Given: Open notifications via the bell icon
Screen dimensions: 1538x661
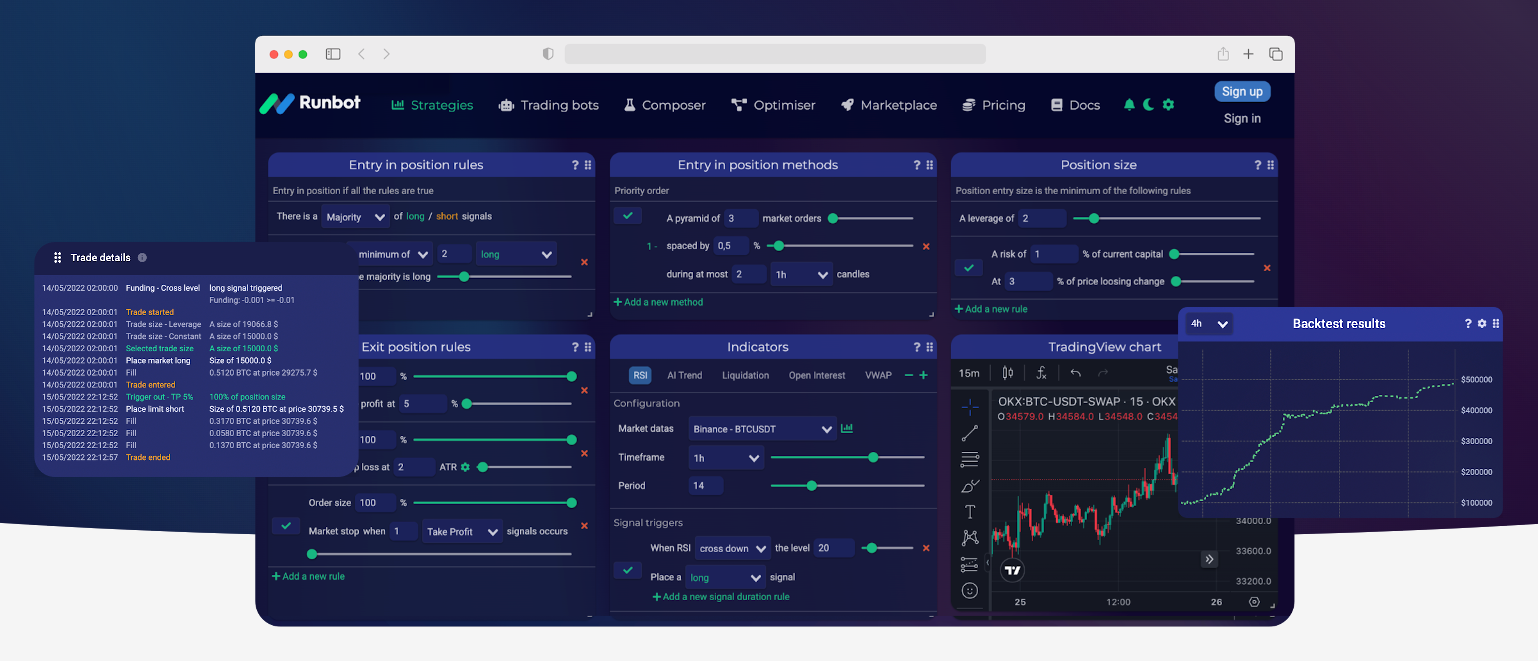Looking at the screenshot, I should [x=1129, y=104].
